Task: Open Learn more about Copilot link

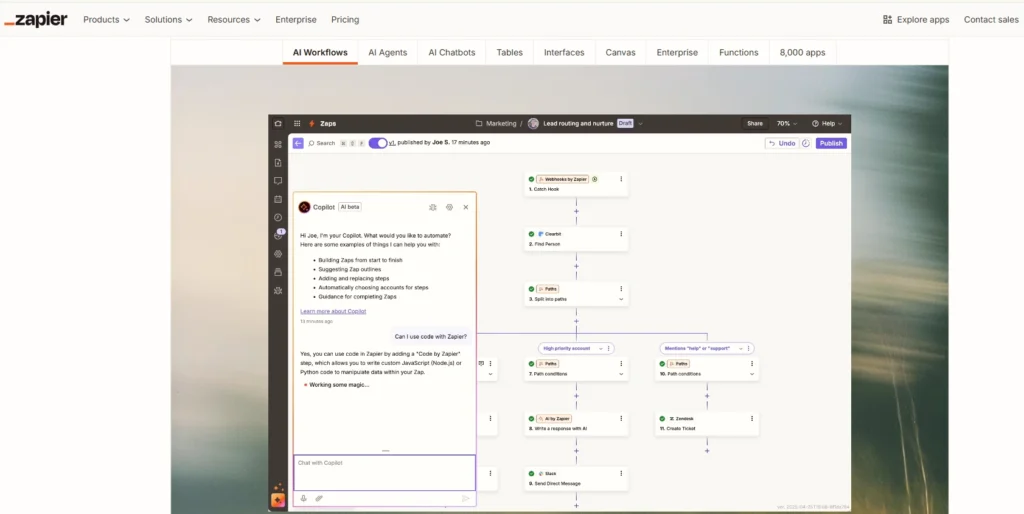Action: [333, 311]
